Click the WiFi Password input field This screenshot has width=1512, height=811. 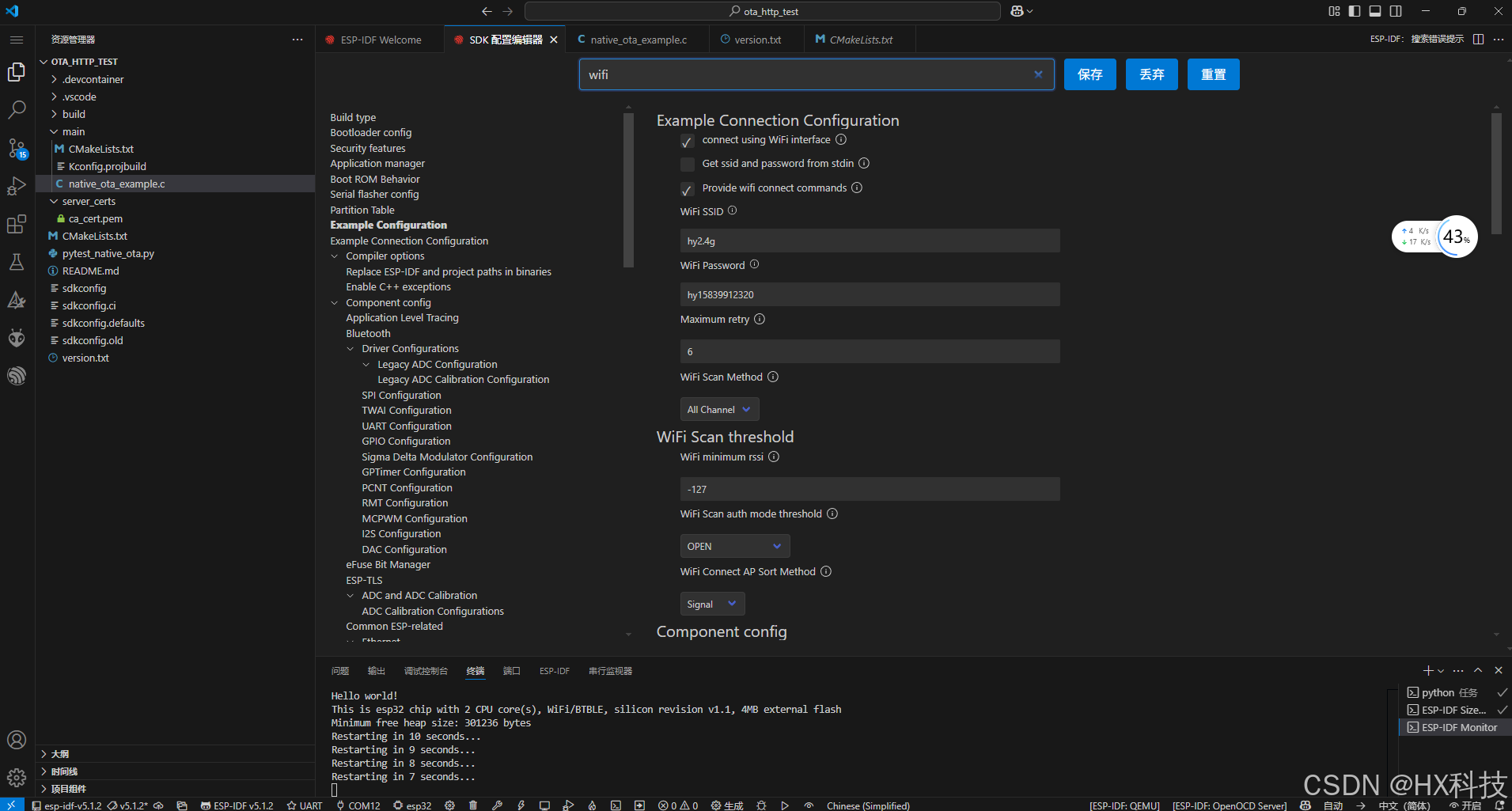click(x=870, y=294)
